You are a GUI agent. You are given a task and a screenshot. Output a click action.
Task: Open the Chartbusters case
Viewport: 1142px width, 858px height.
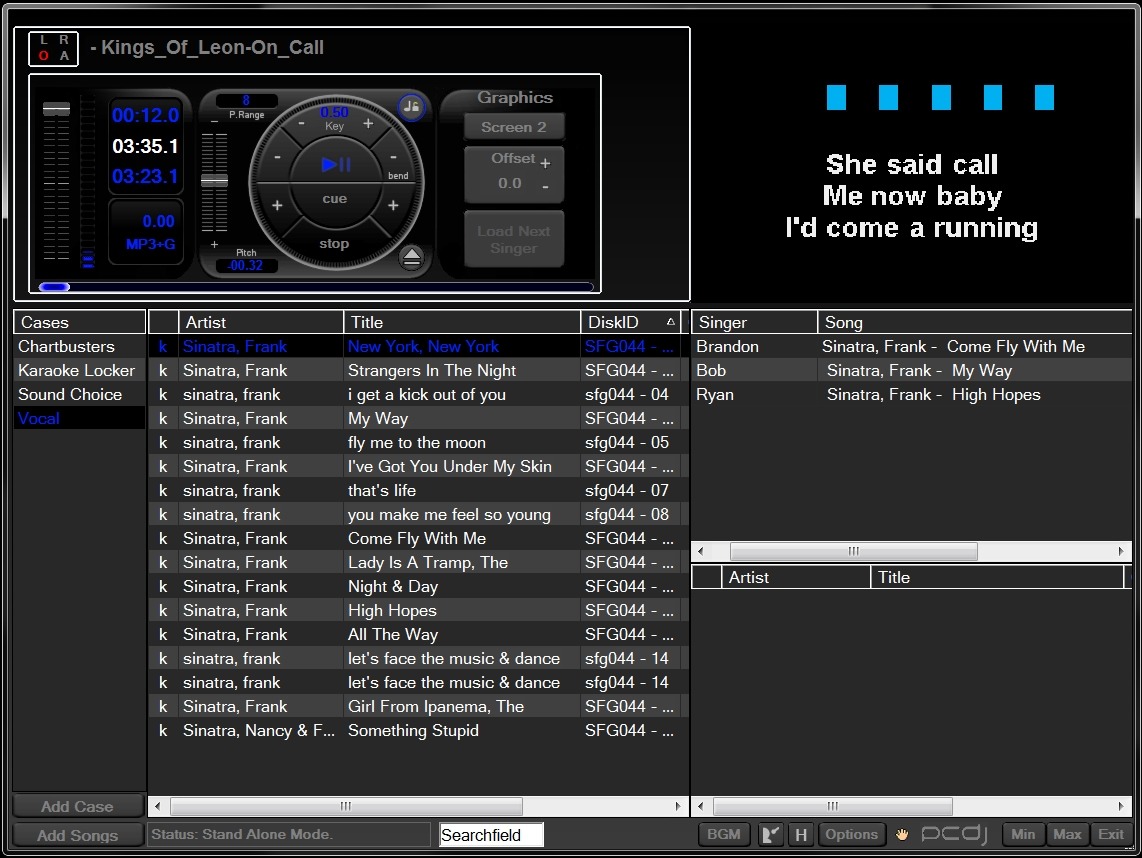click(x=66, y=346)
